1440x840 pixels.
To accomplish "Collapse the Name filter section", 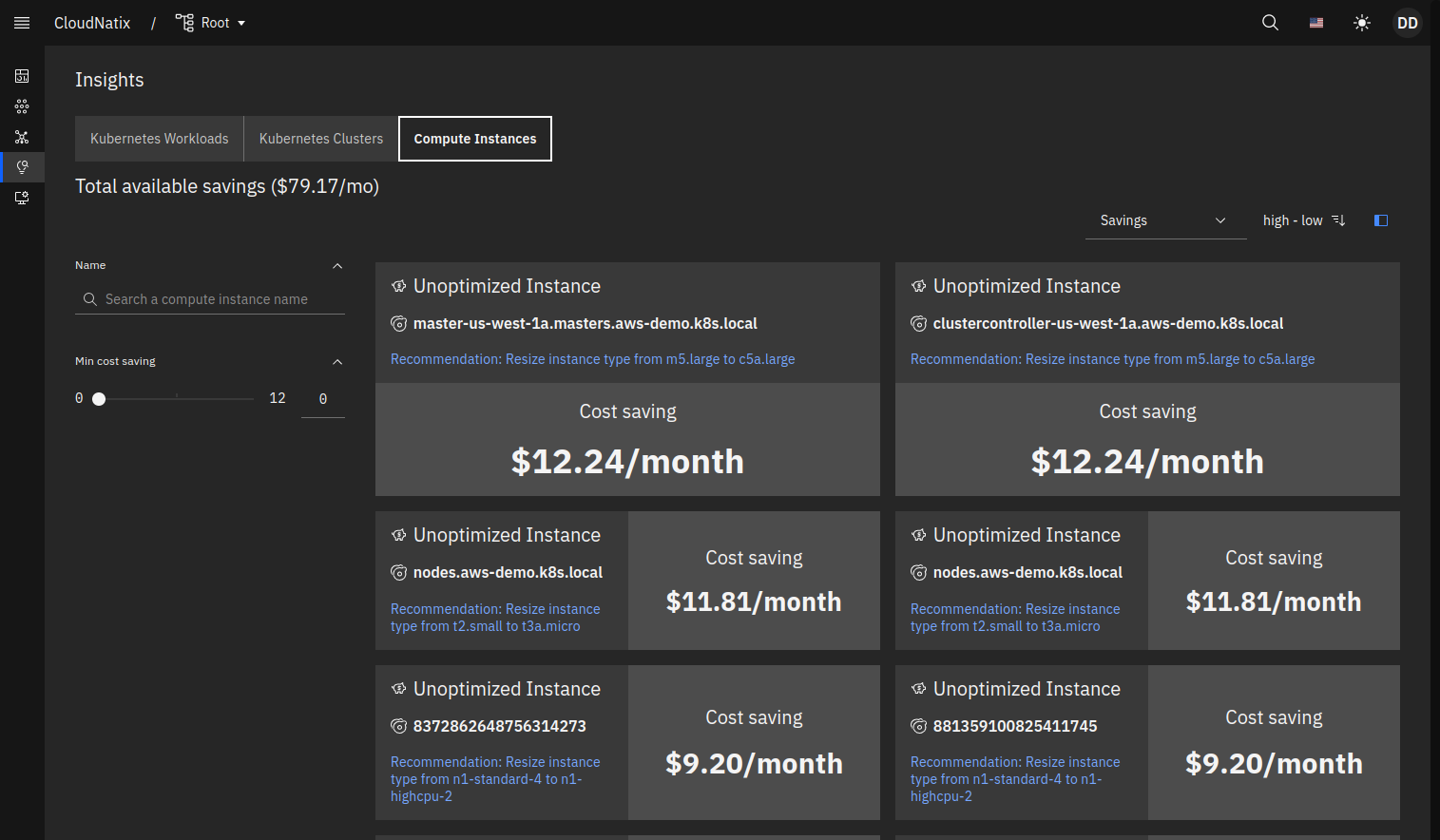I will [337, 266].
